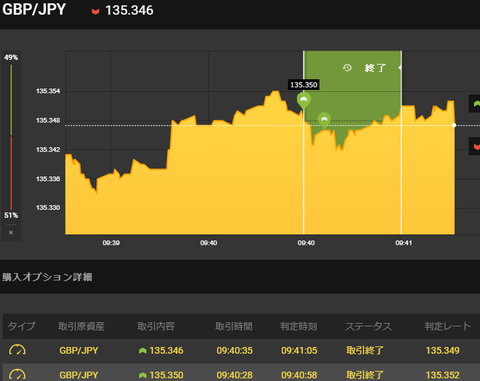480x381 pixels.
Task: Click the 終了 label in green zone
Action: click(x=375, y=68)
